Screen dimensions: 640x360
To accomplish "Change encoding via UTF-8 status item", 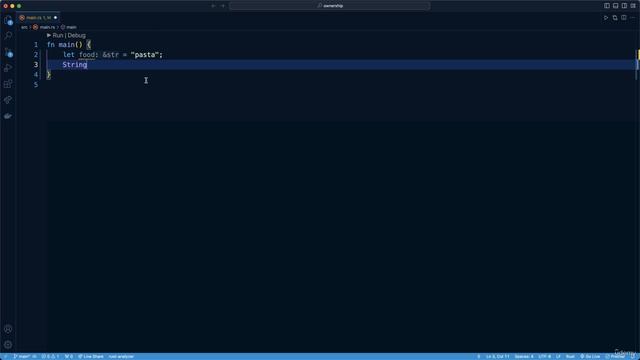I will coord(544,357).
